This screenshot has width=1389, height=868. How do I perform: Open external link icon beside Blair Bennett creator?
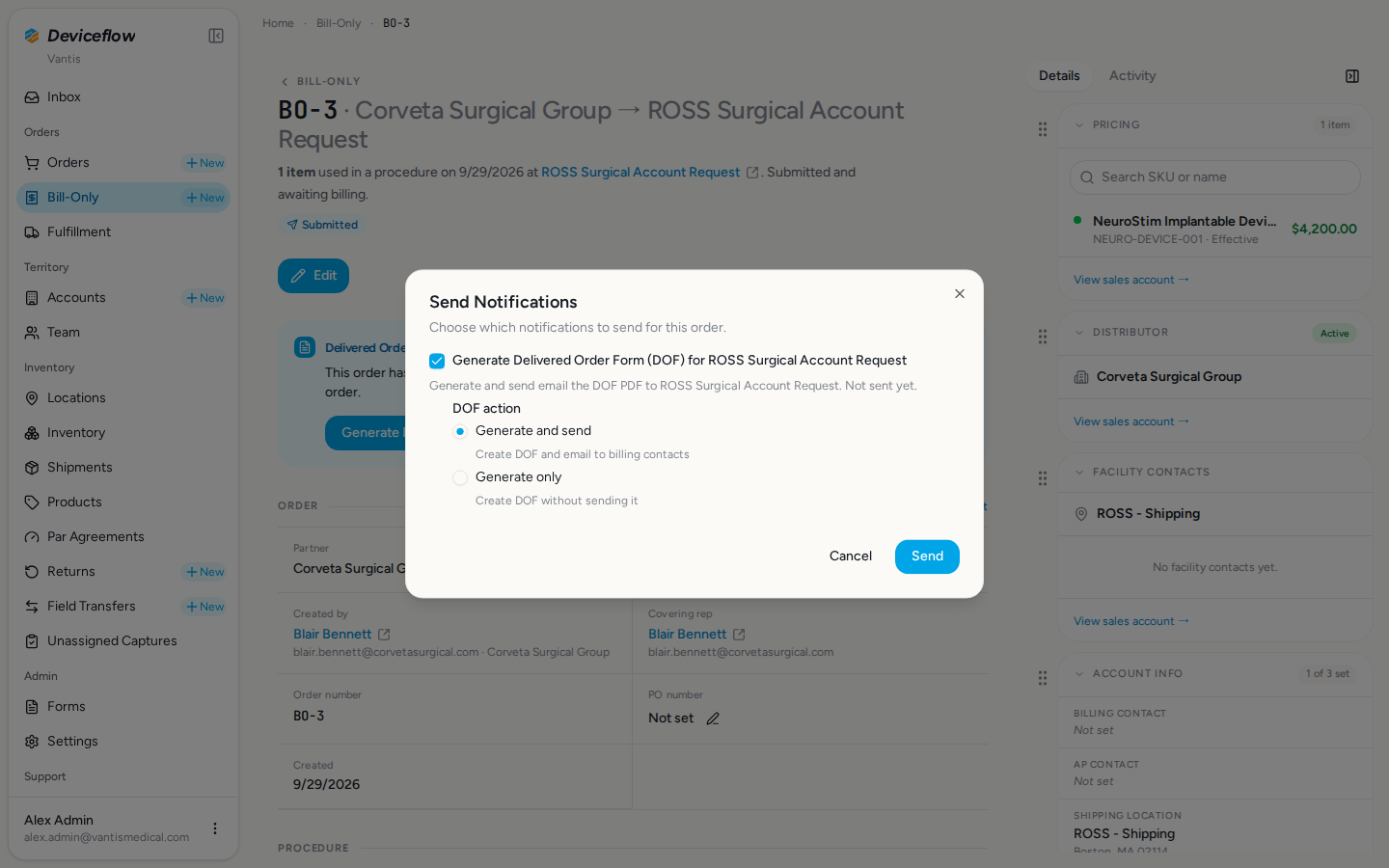click(384, 635)
